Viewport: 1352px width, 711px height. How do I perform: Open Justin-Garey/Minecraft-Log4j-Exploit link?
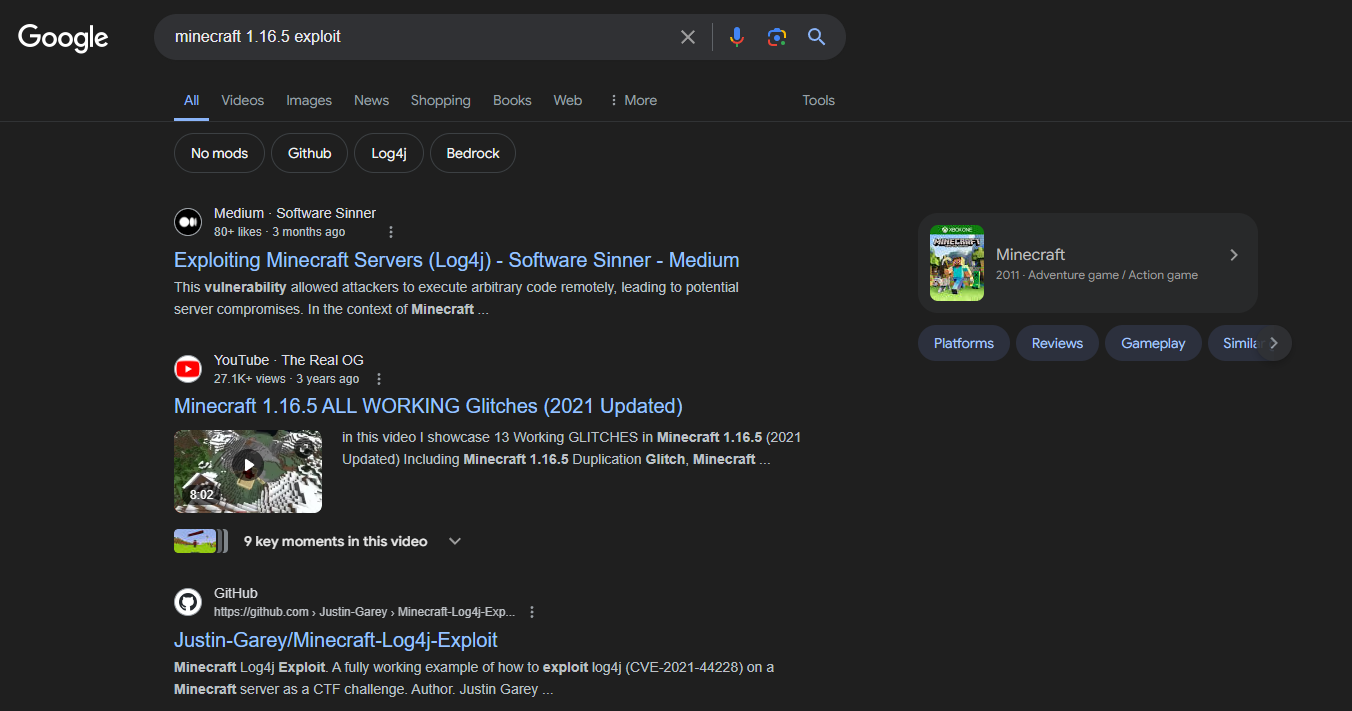coord(336,640)
